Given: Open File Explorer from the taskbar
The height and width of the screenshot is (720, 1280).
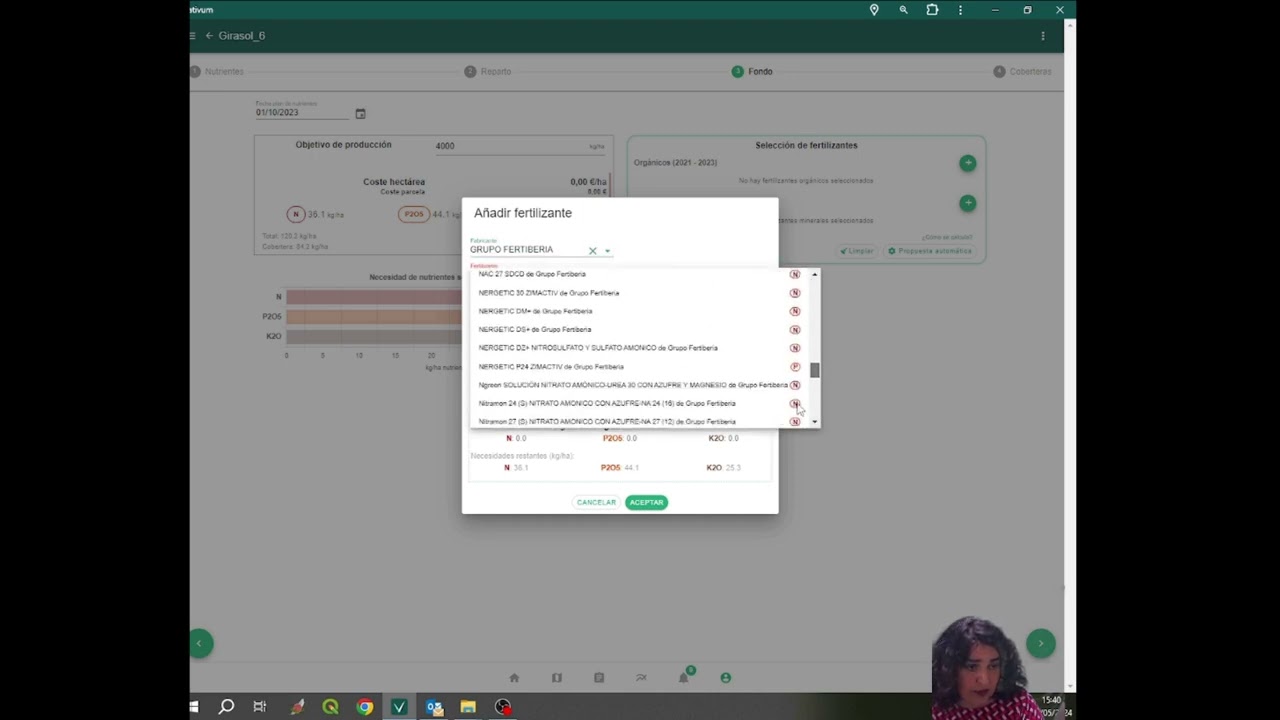Looking at the screenshot, I should (468, 707).
